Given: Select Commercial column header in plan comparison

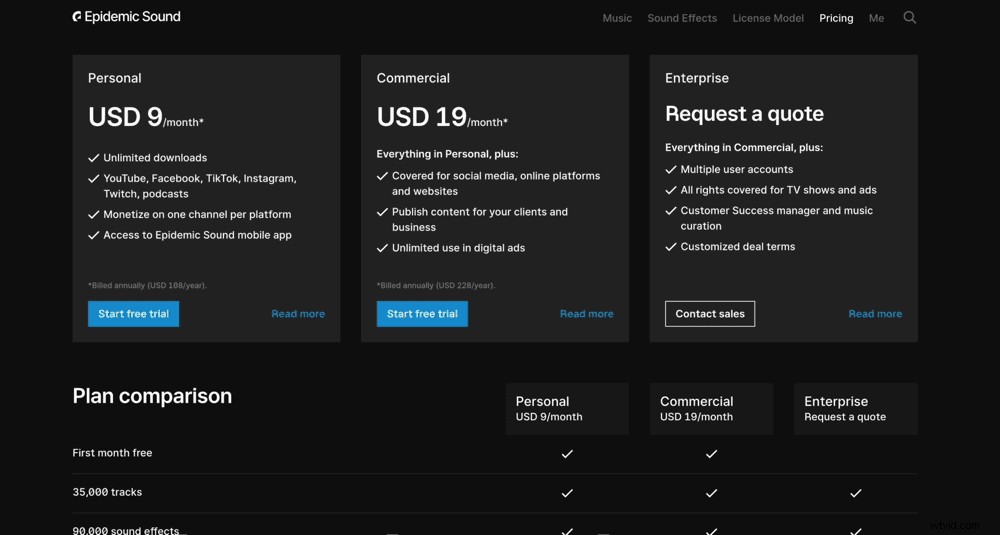Looking at the screenshot, I should click(711, 408).
